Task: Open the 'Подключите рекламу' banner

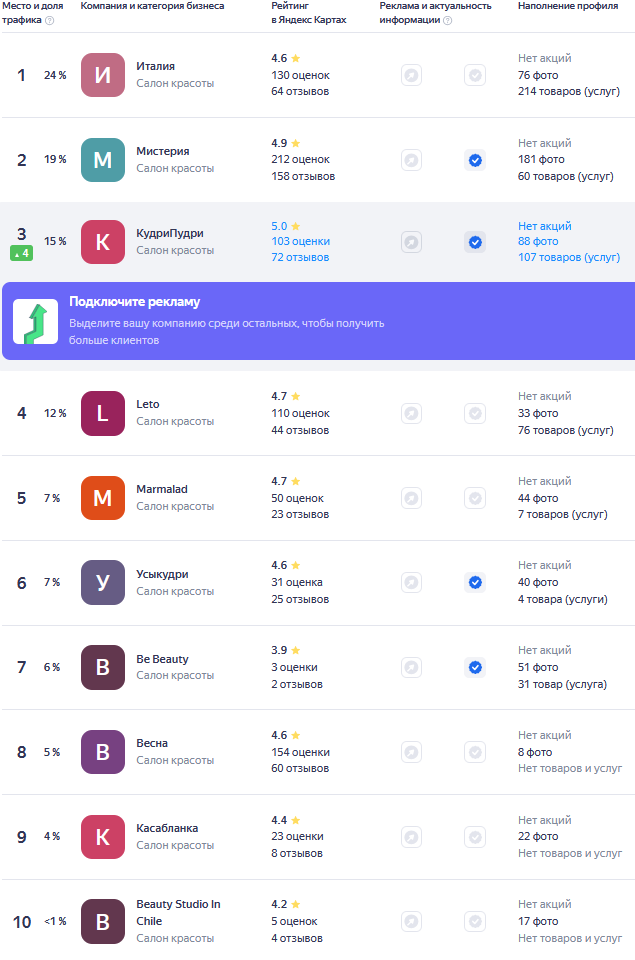Action: click(318, 321)
